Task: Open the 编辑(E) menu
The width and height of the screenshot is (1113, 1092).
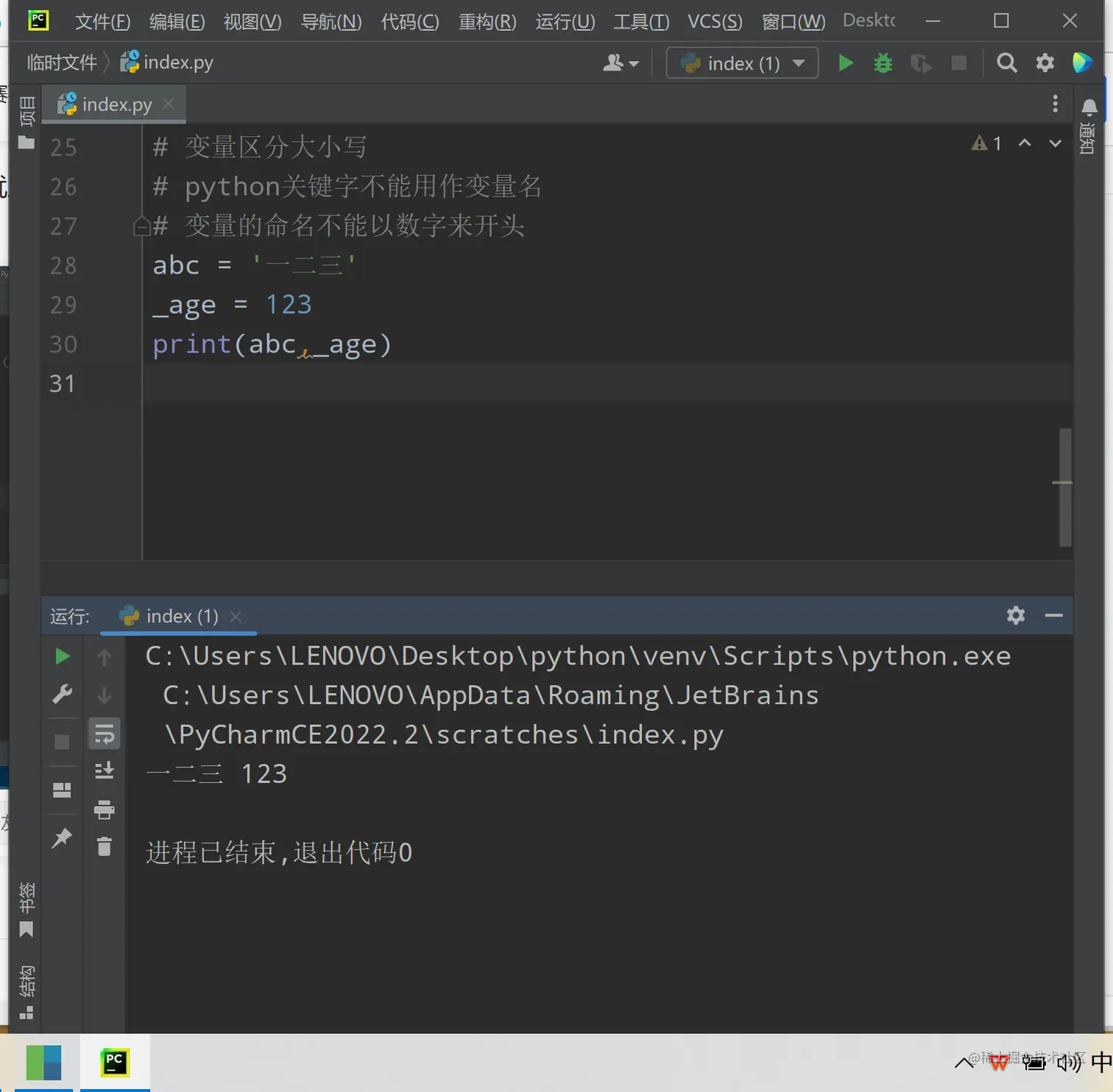Action: pos(177,21)
